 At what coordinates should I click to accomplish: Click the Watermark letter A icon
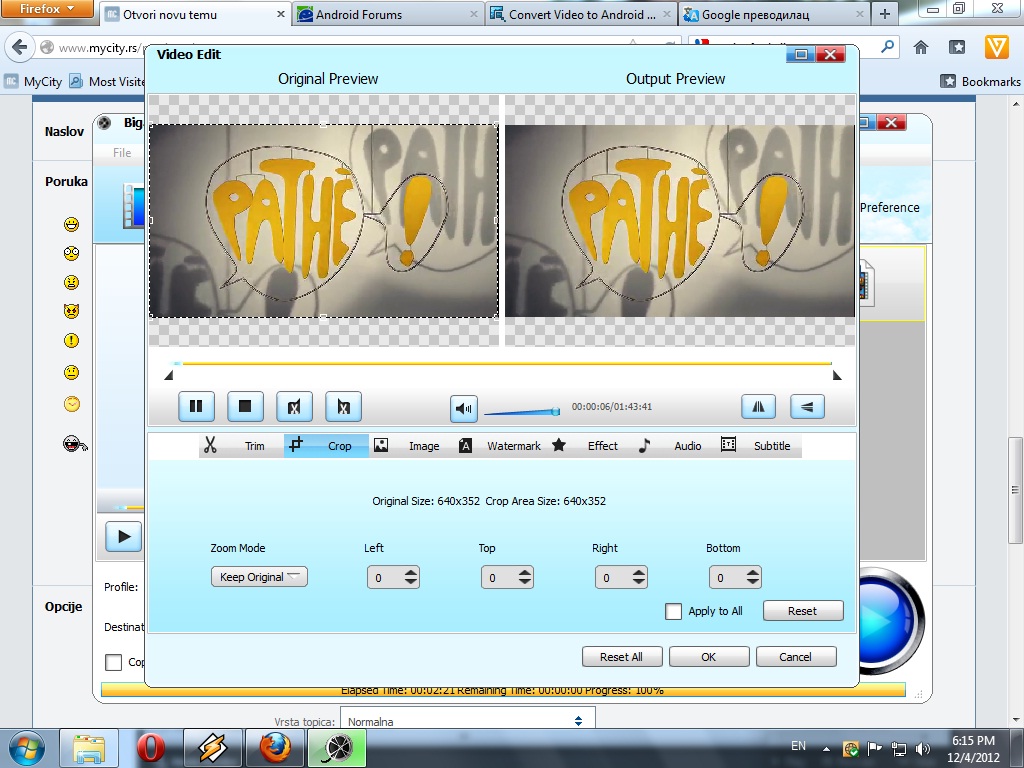pyautogui.click(x=465, y=445)
